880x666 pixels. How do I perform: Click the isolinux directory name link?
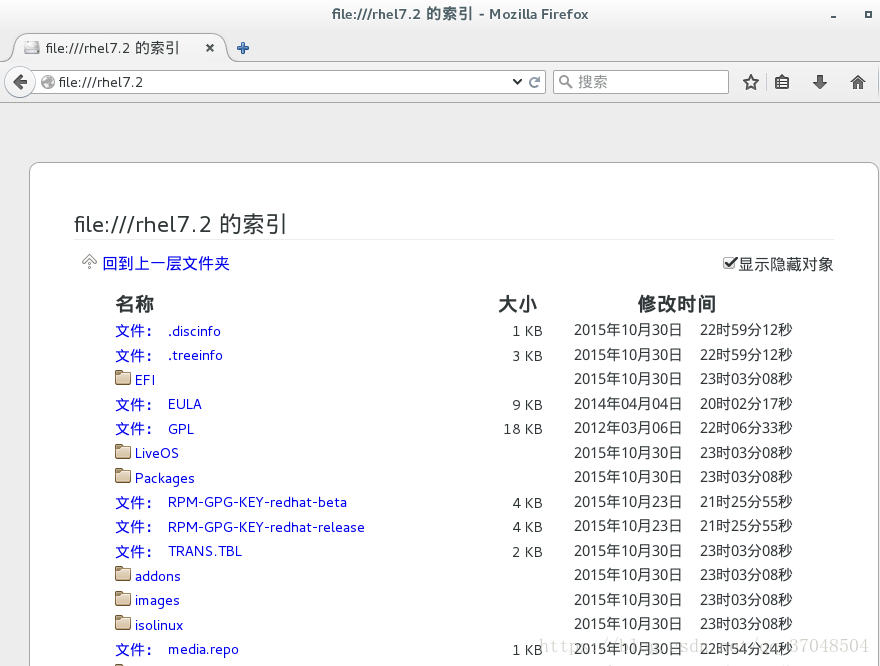[159, 625]
